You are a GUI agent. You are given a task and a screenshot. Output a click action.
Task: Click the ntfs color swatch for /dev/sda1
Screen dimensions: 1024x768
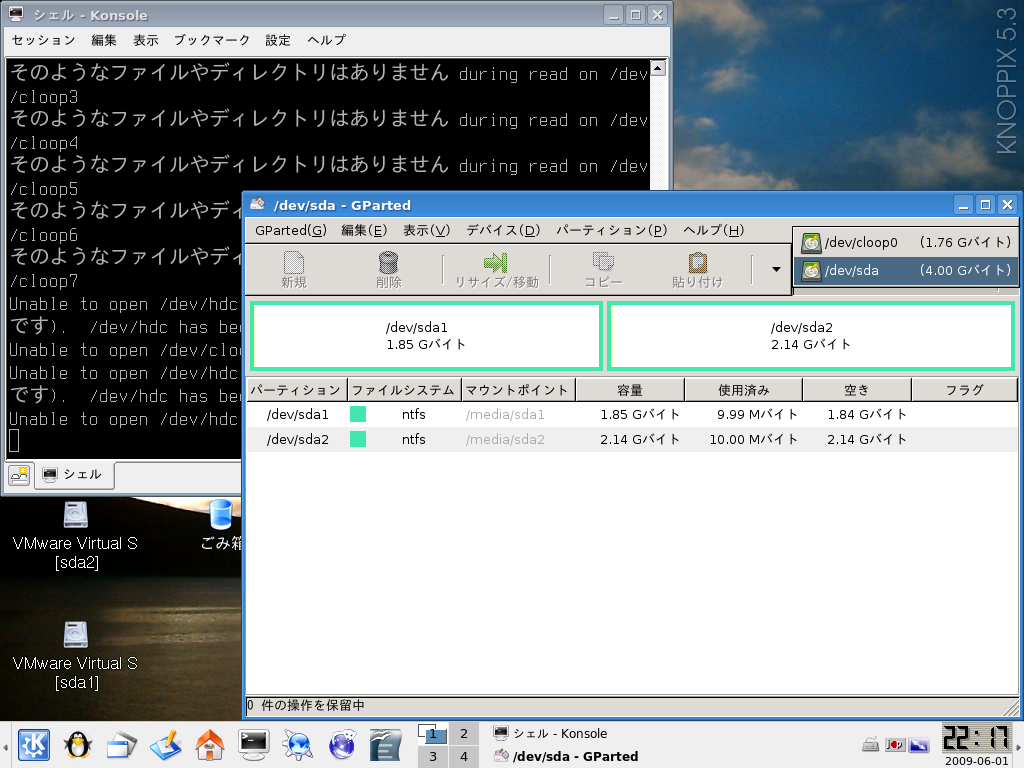click(x=358, y=414)
